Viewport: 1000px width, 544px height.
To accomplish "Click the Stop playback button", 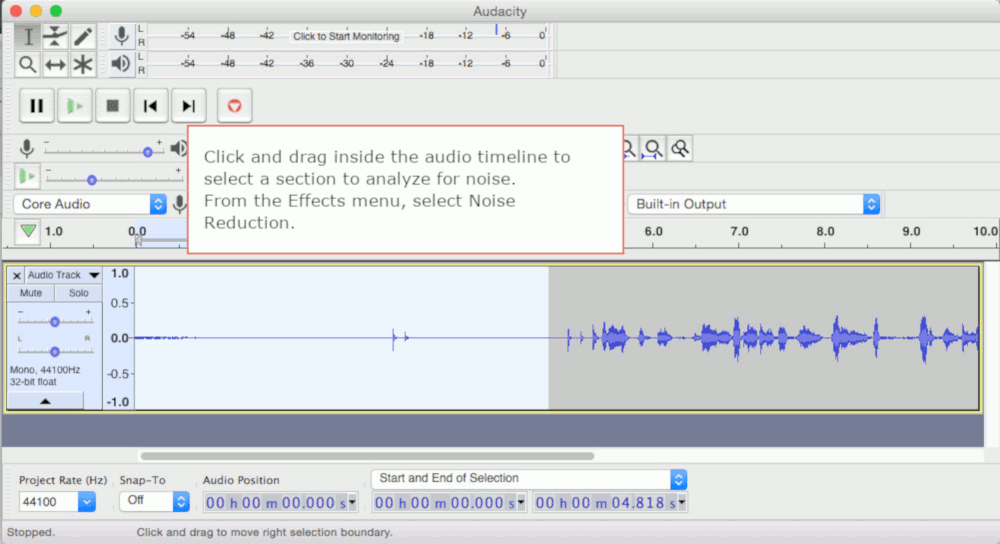I will (x=113, y=105).
